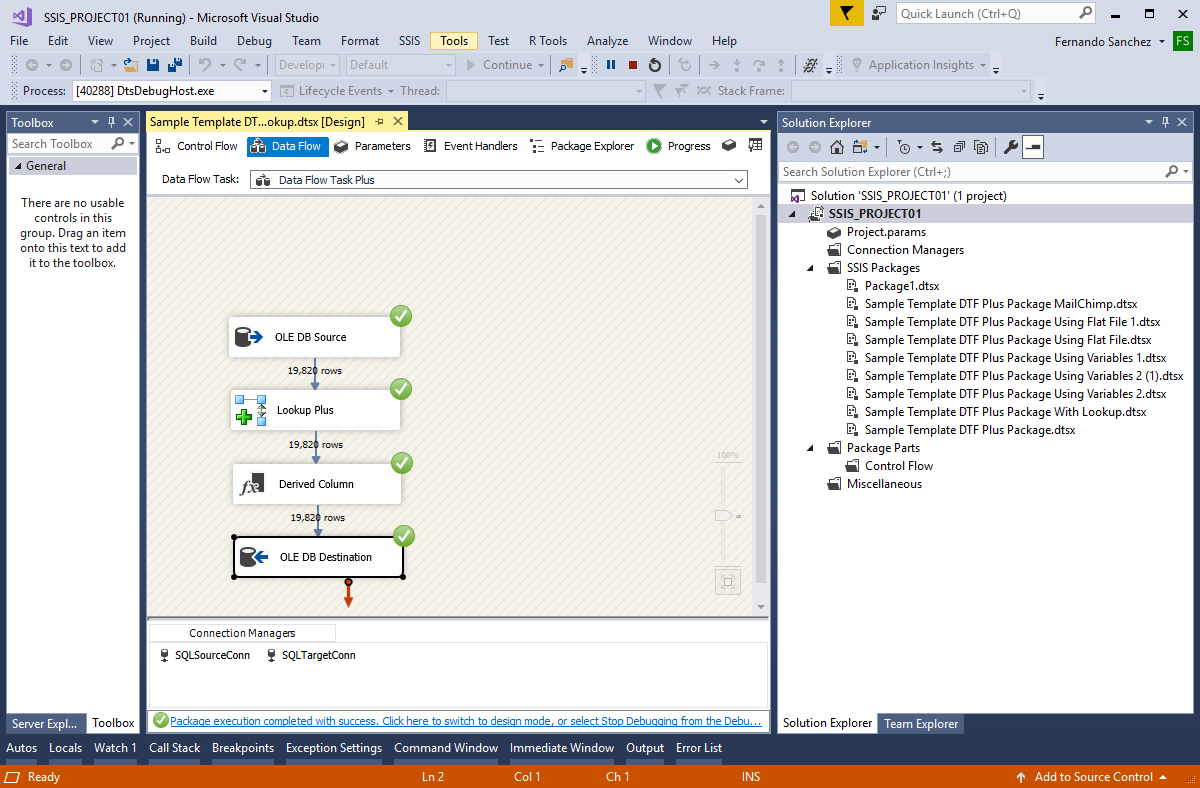Viewport: 1200px width, 788px height.
Task: Switch to the Package Explorer tab
Action: (x=582, y=146)
